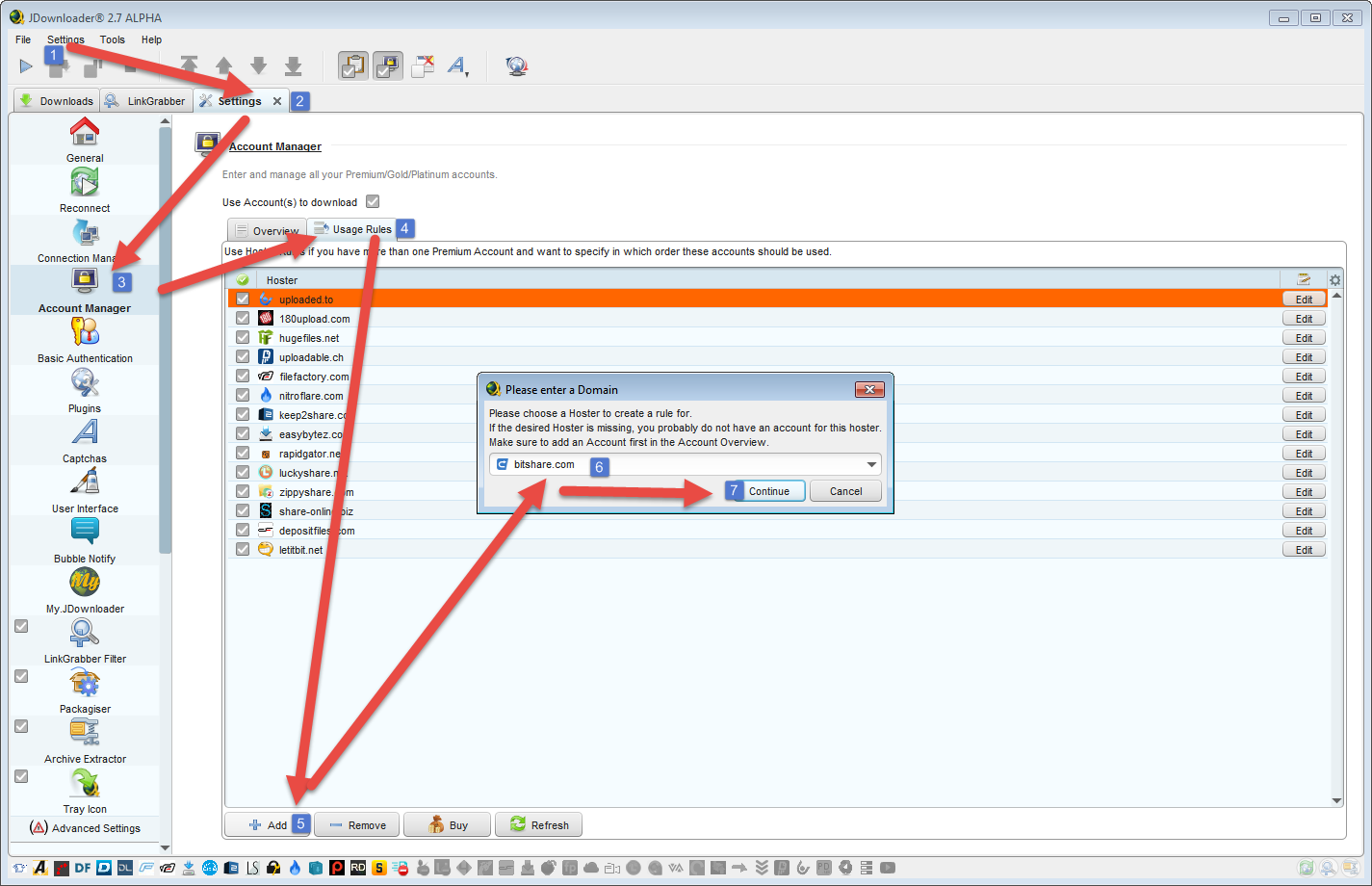1372x886 pixels.
Task: Open Connection Manager in sidebar
Action: click(85, 240)
